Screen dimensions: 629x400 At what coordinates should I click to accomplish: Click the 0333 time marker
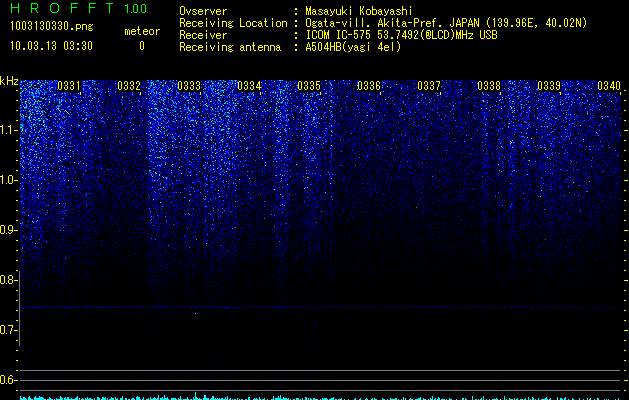click(189, 86)
